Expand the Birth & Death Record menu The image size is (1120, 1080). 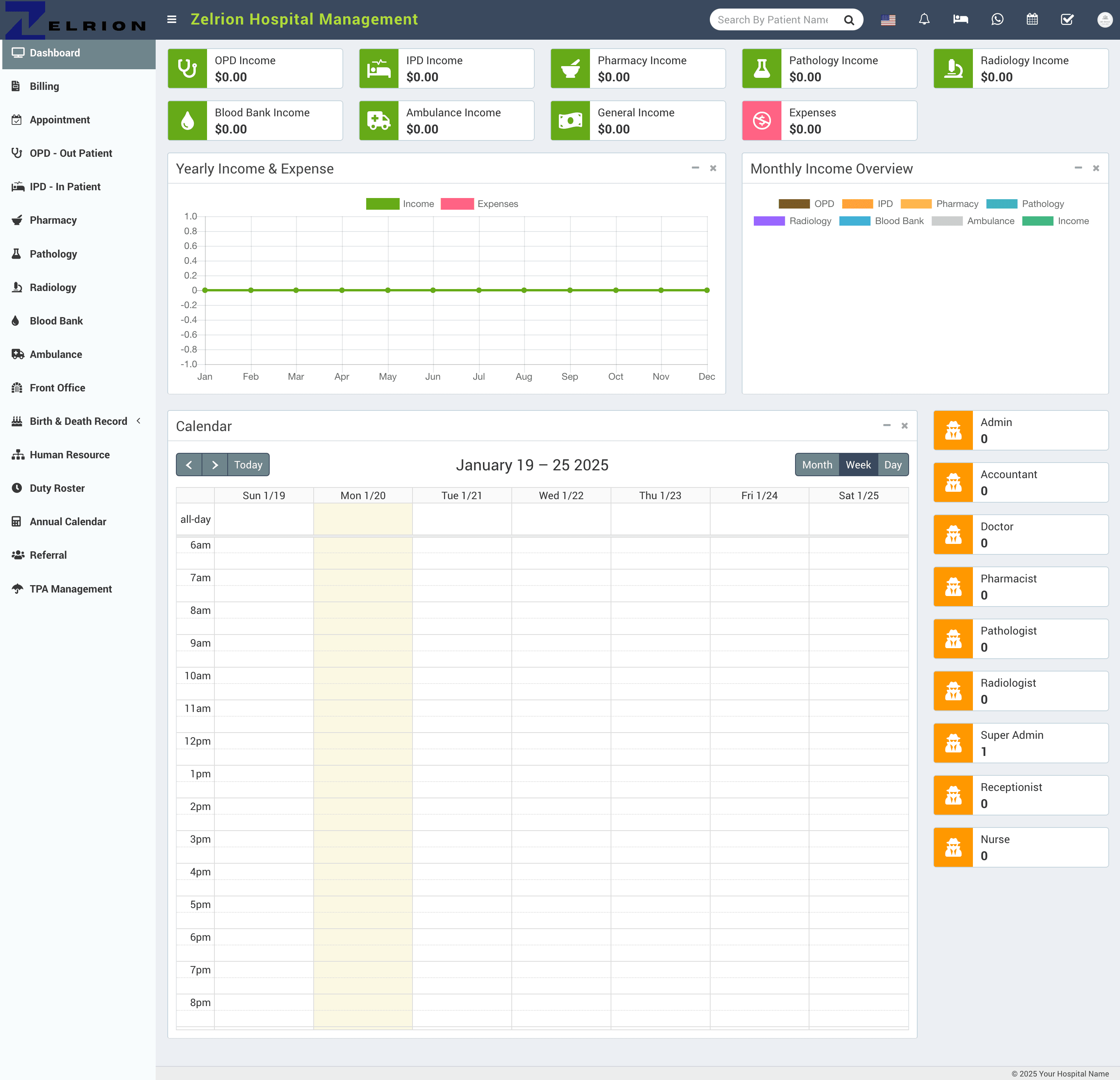(x=78, y=421)
